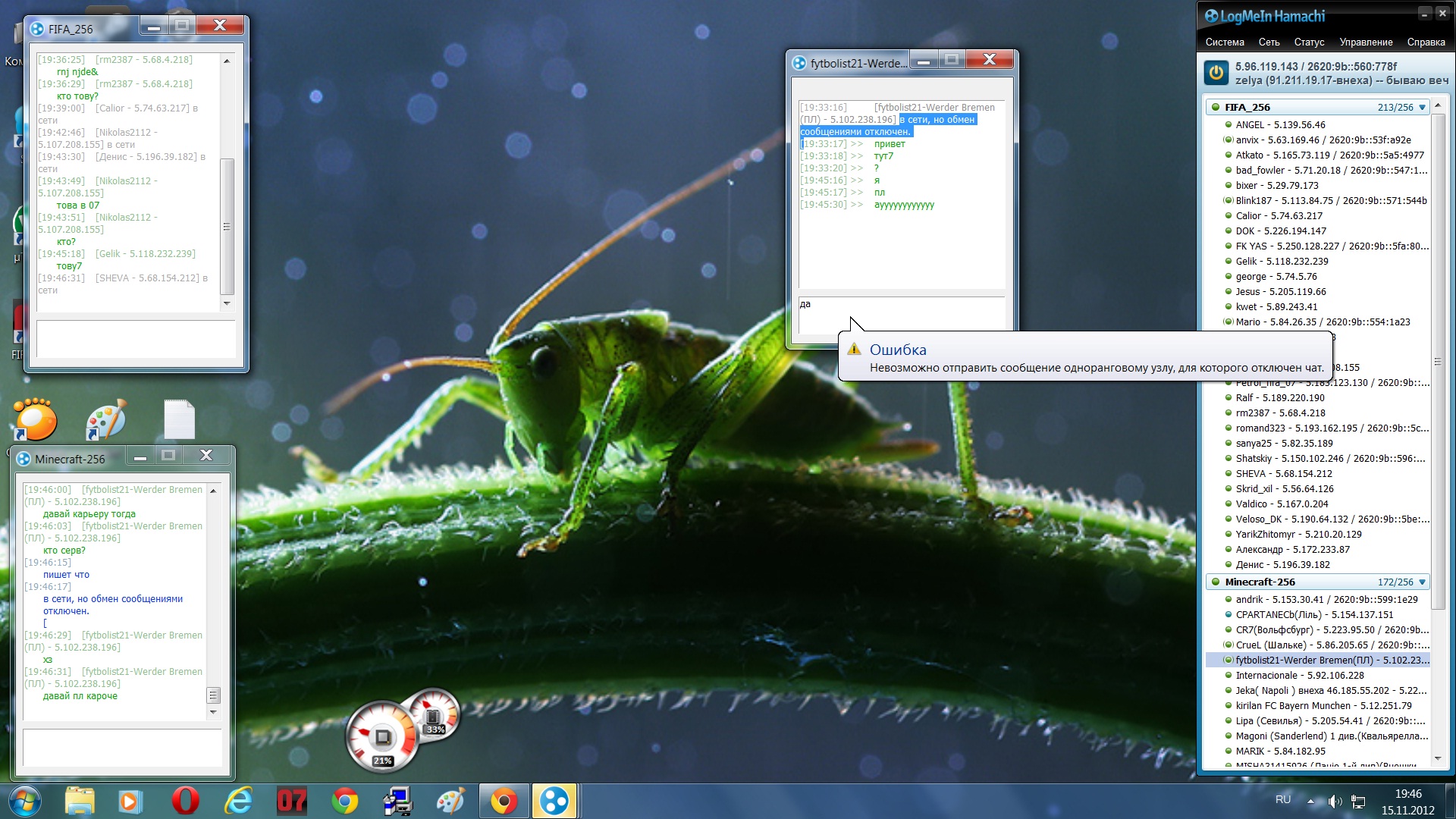Open the FIFA_256 network dropdown arrow
The width and height of the screenshot is (1456, 819).
click(x=1422, y=107)
